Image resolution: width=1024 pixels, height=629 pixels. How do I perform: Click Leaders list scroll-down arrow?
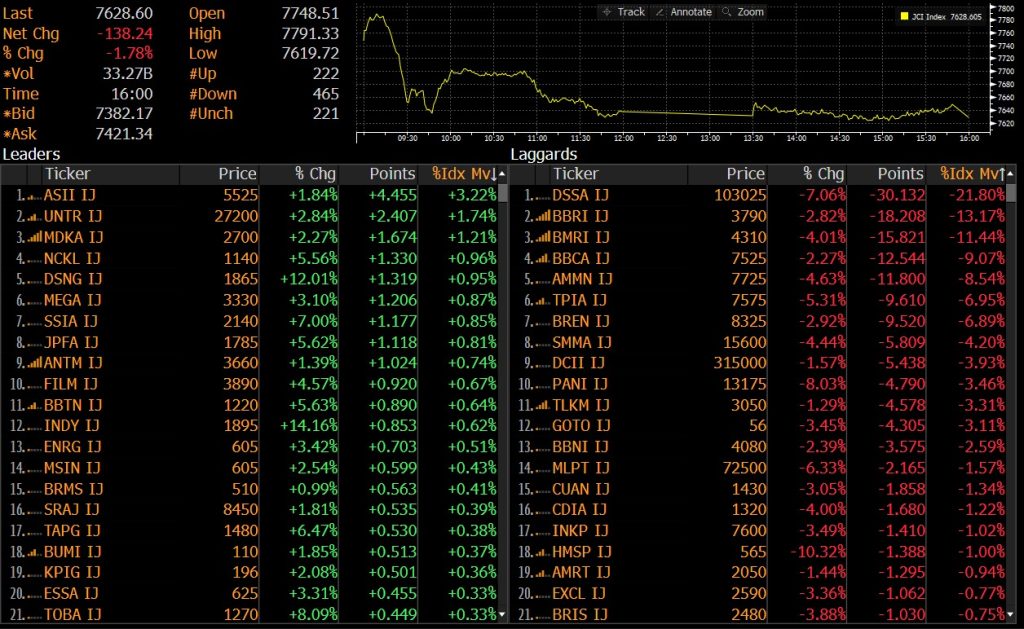(x=502, y=615)
